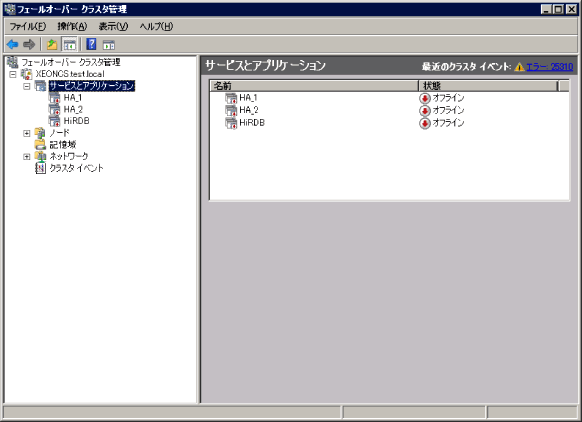Click the HA_2 icon in the tree

point(55,109)
